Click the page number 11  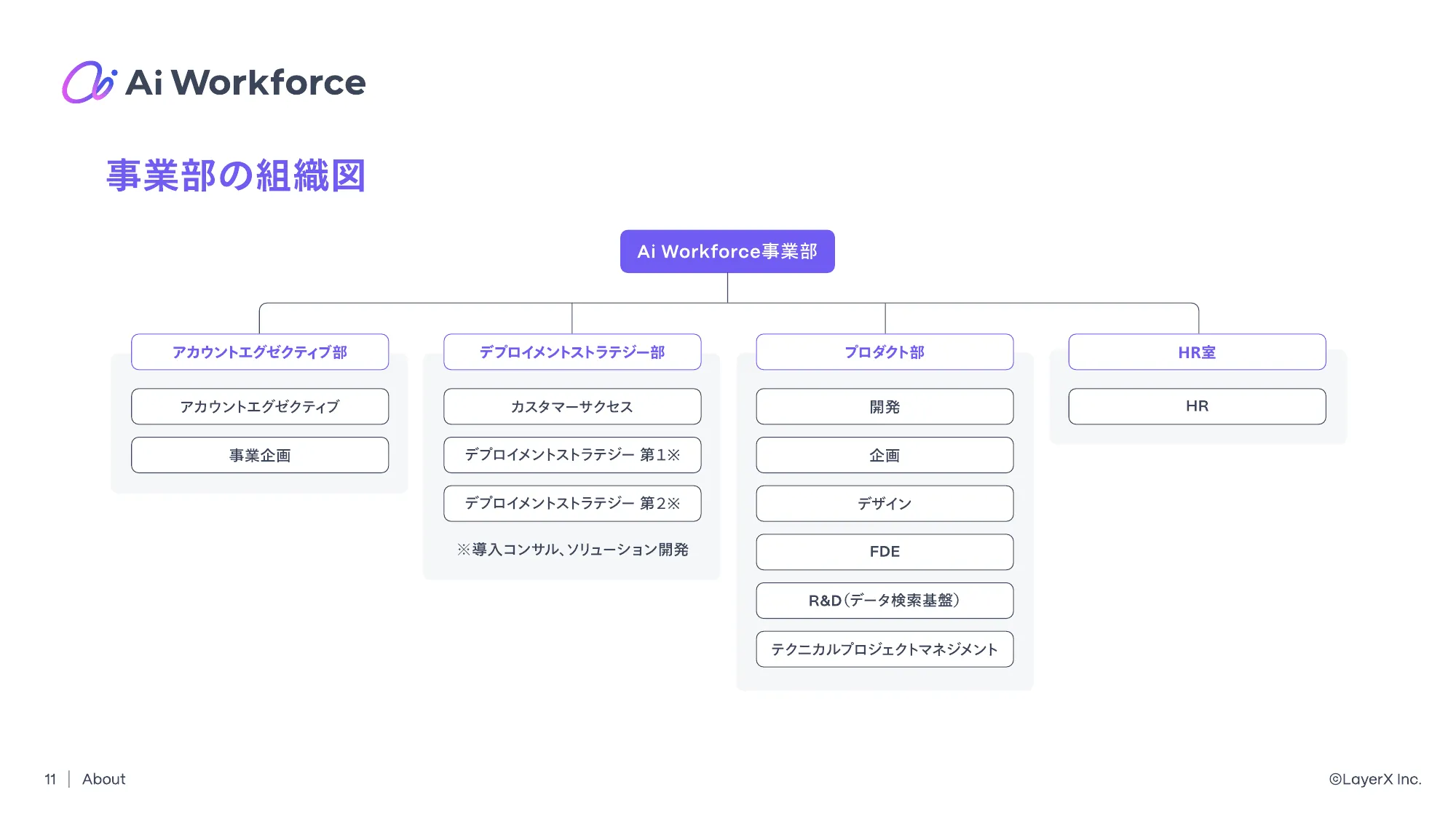coord(50,779)
